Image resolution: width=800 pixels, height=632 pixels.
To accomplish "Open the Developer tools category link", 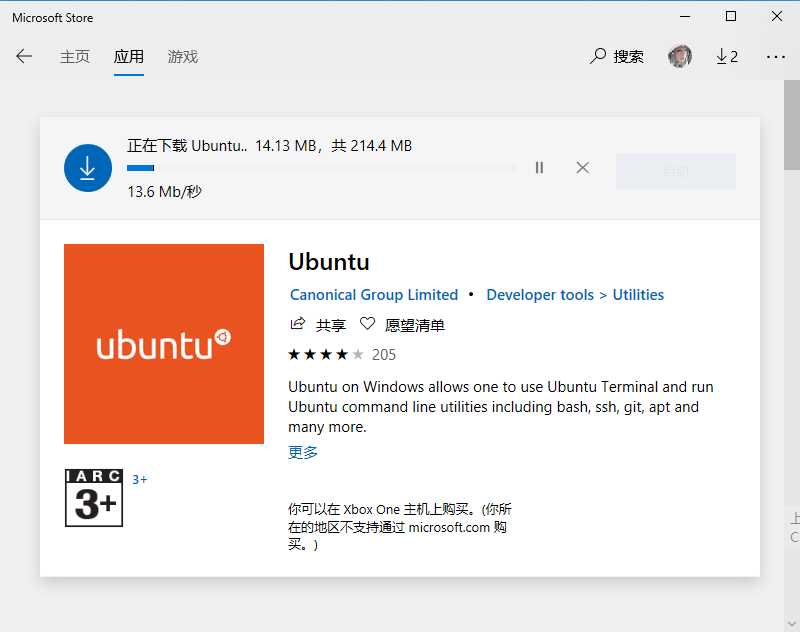I will click(x=540, y=295).
